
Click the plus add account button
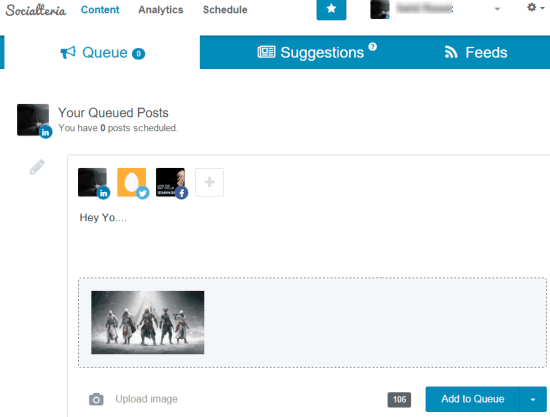coord(209,182)
